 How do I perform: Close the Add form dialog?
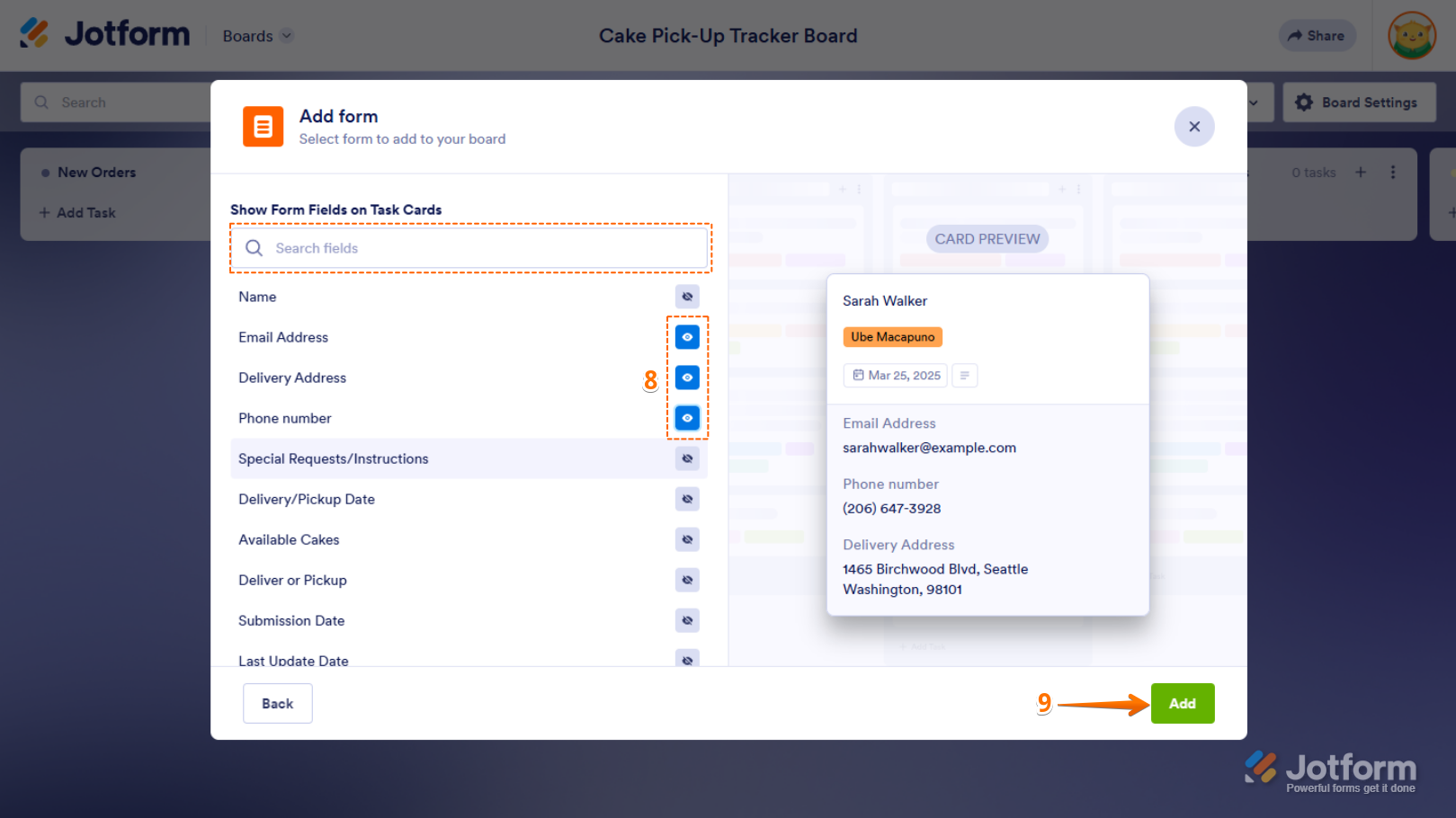pos(1194,127)
